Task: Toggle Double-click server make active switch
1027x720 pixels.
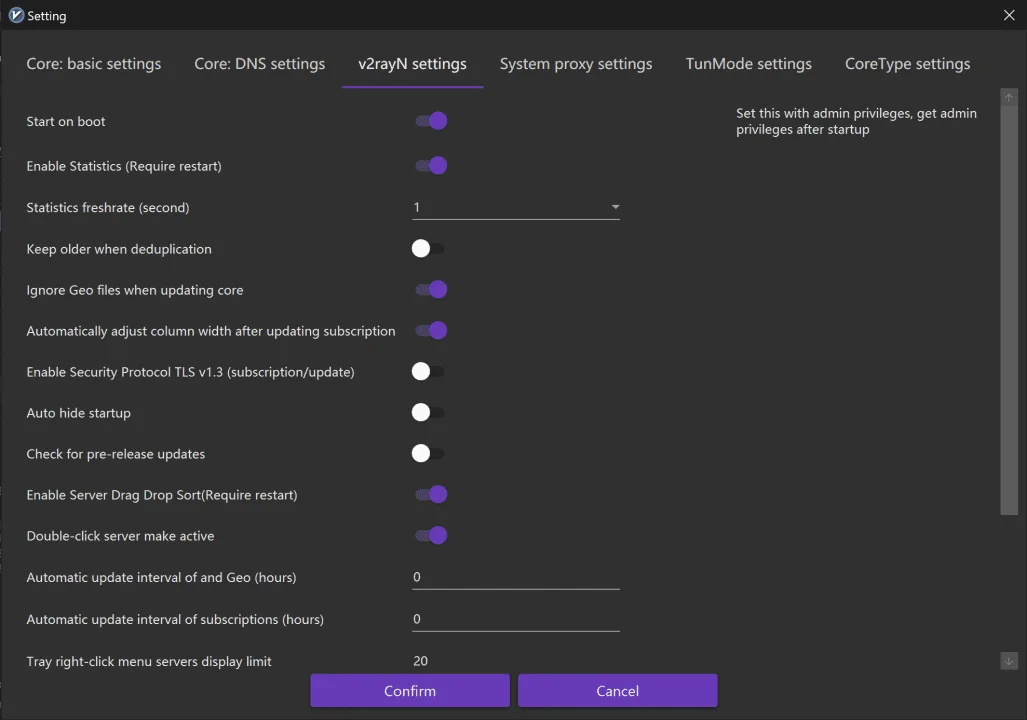Action: click(x=431, y=536)
